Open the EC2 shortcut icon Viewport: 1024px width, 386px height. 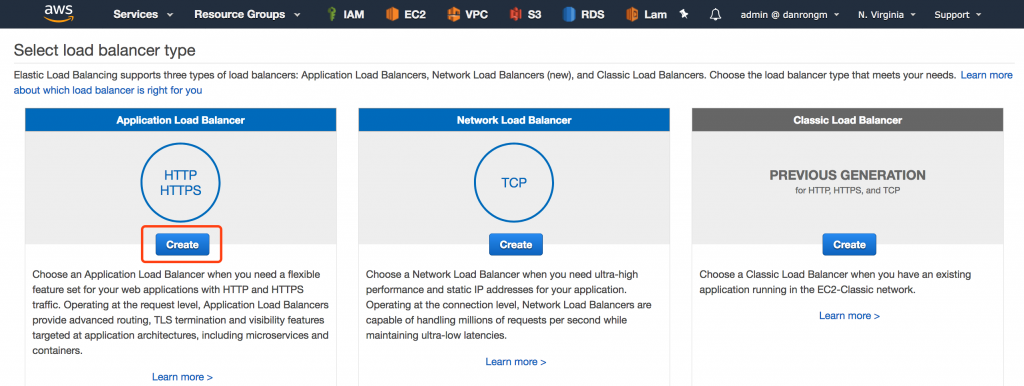click(x=392, y=14)
